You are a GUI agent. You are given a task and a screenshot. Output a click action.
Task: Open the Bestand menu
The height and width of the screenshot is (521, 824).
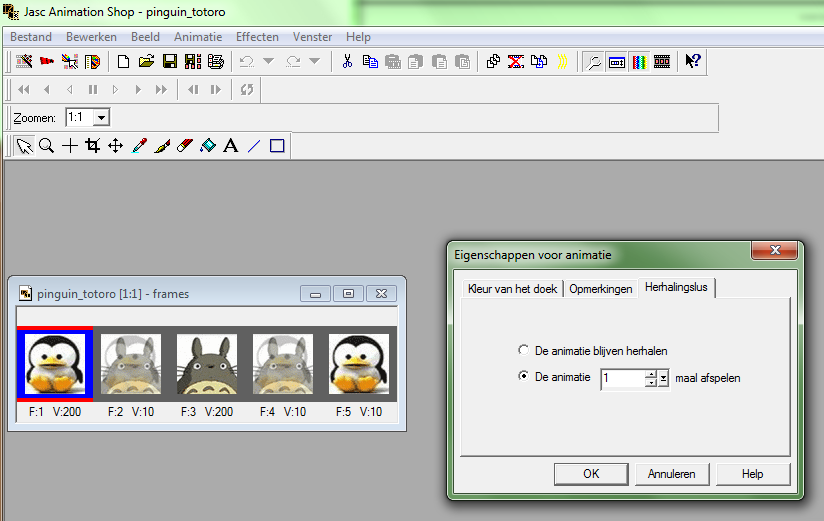31,37
